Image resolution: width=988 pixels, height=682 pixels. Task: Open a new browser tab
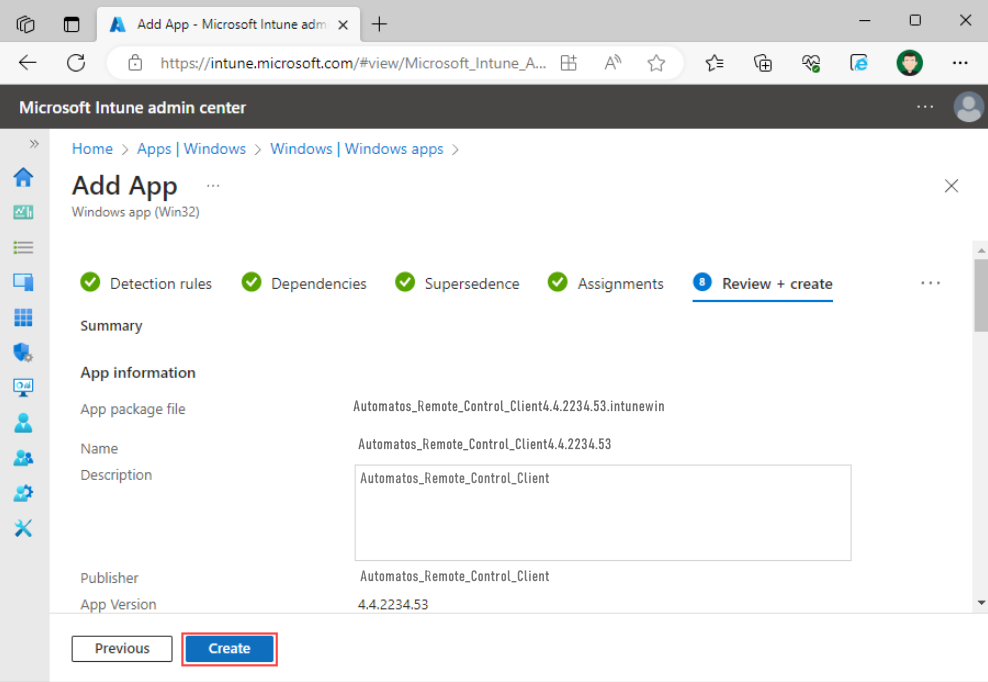point(379,24)
